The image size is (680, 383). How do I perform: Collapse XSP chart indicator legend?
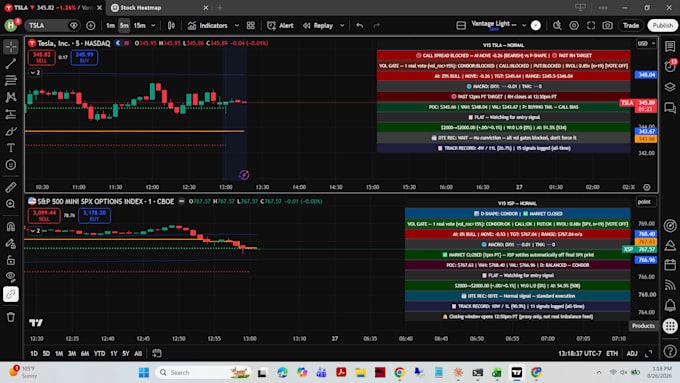coord(35,231)
